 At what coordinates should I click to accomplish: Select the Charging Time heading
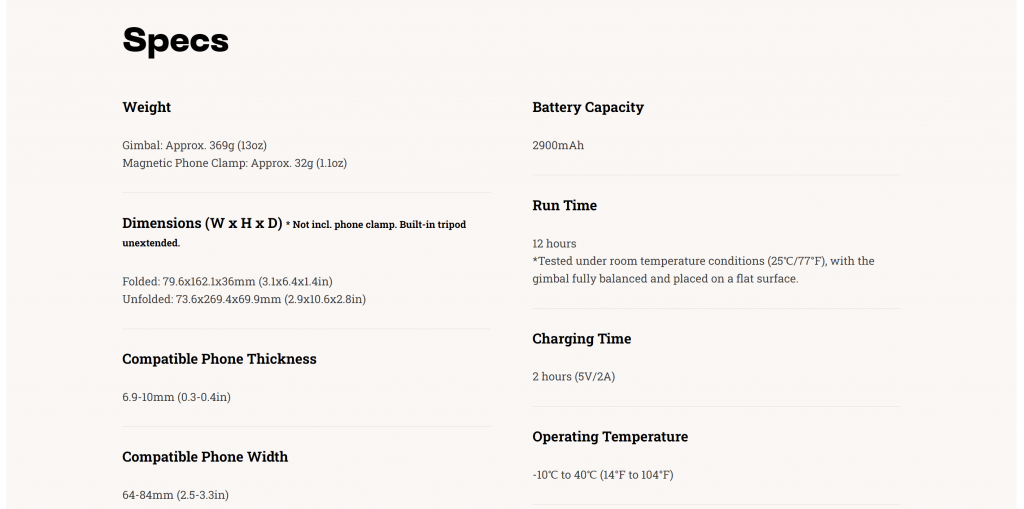582,338
